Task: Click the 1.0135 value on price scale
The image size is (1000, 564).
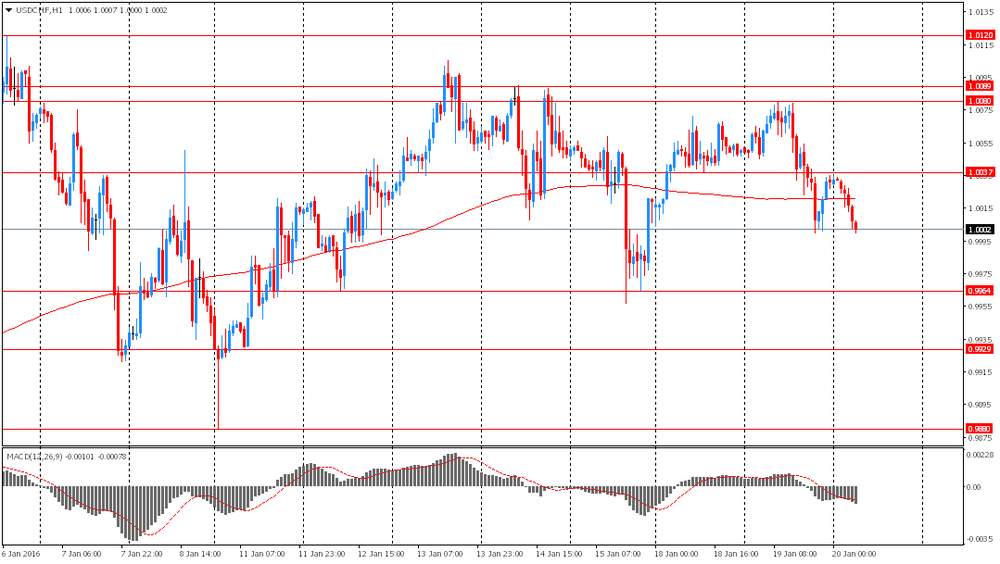Action: [x=979, y=12]
